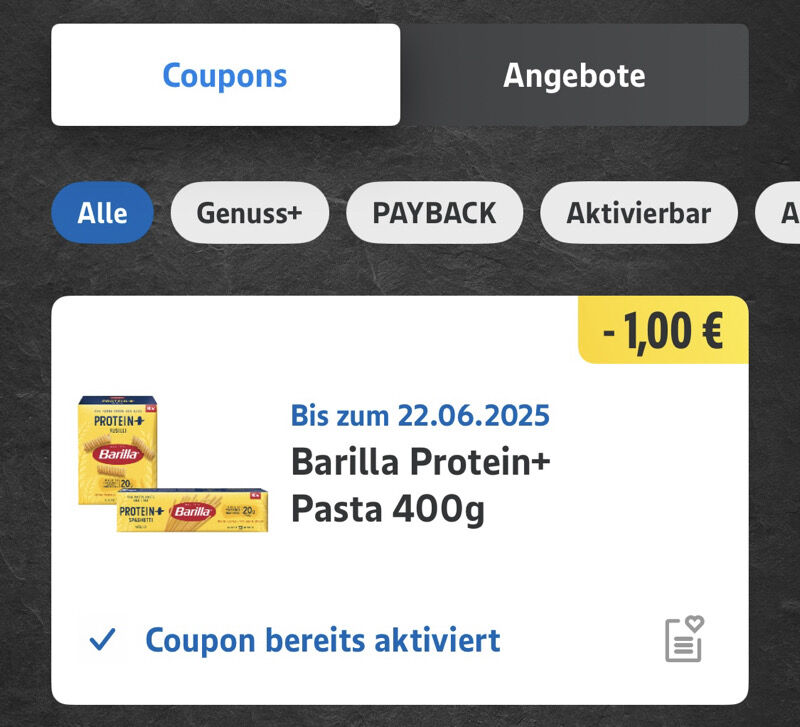This screenshot has height=727, width=800.
Task: Enable the Genuss+ filter chip
Action: tap(249, 213)
